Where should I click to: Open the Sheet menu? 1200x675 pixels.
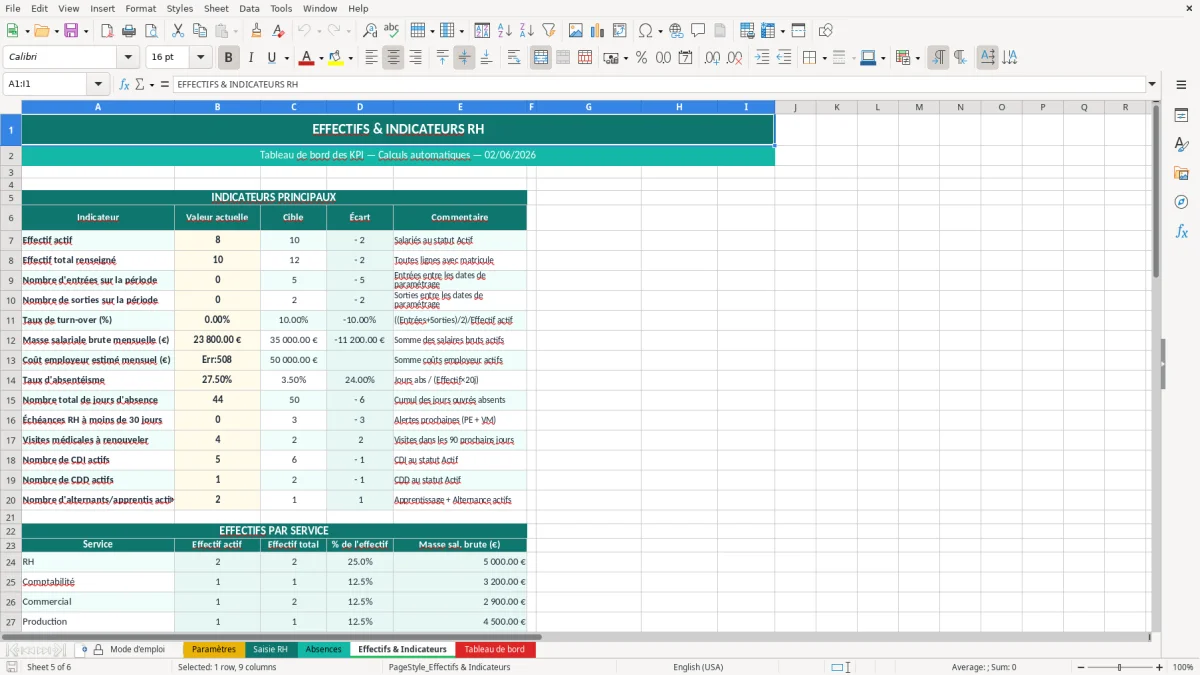pyautogui.click(x=216, y=8)
